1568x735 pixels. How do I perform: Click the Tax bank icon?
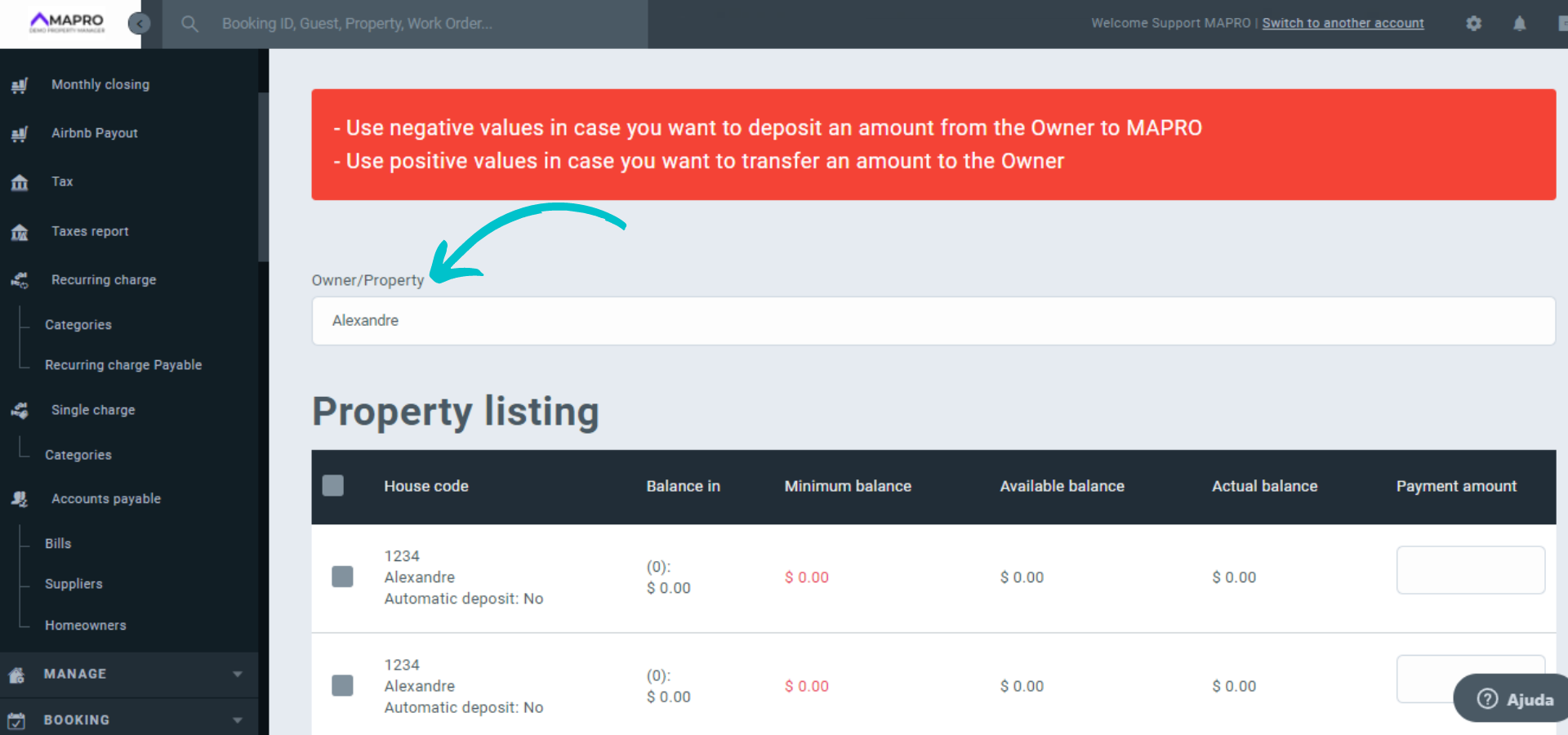pos(20,182)
